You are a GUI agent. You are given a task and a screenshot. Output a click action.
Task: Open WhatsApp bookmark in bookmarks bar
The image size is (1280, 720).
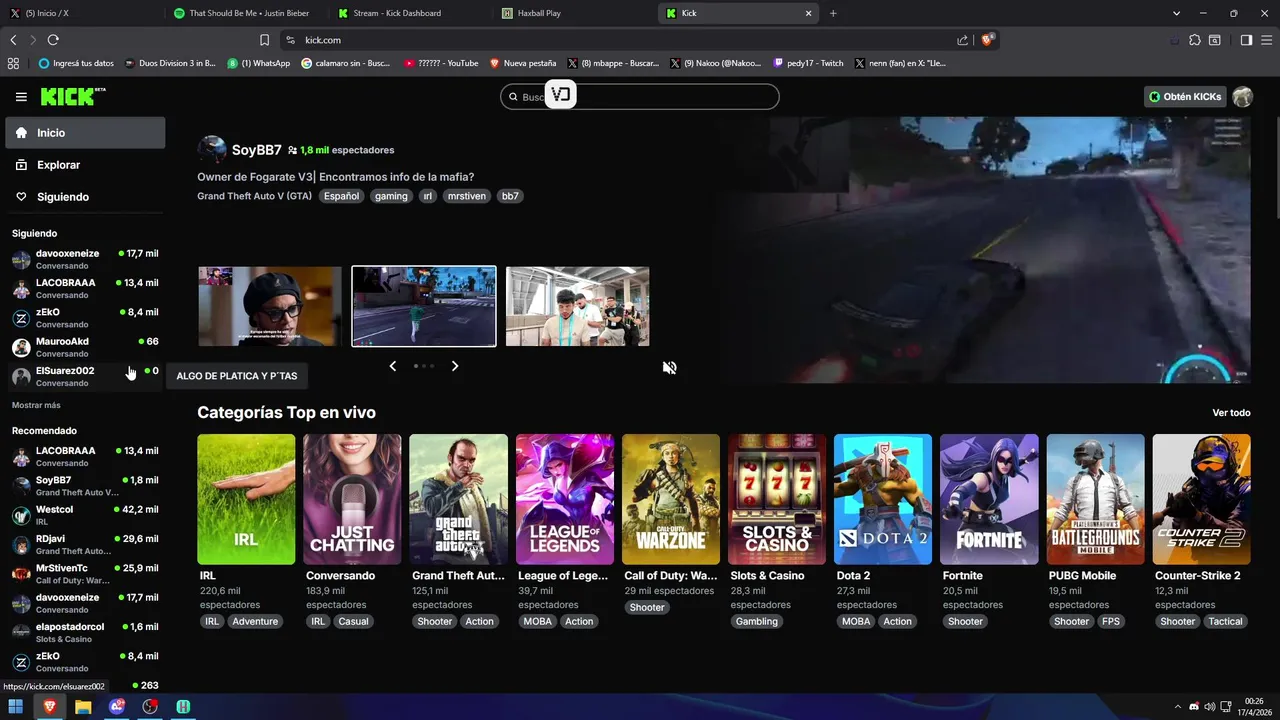(x=259, y=63)
